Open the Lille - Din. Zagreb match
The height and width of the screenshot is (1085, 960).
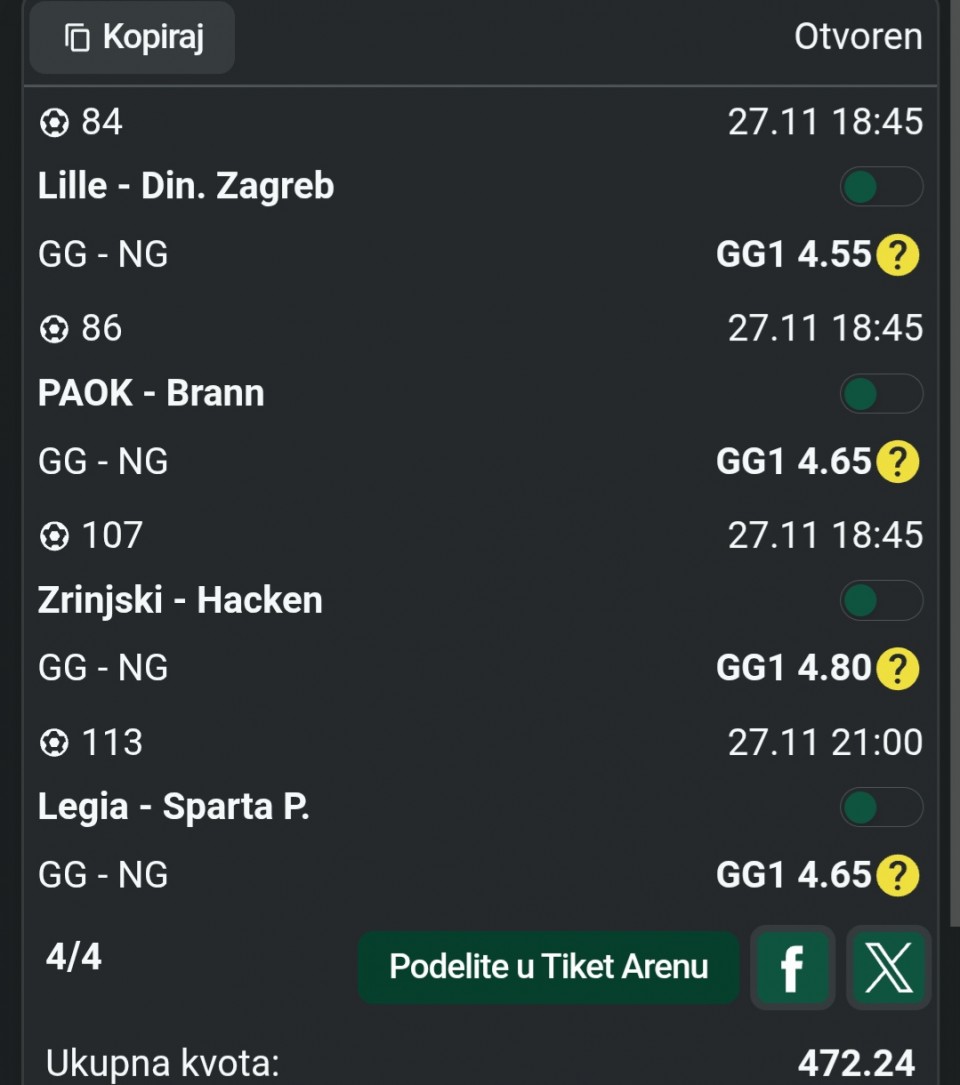[x=186, y=187]
